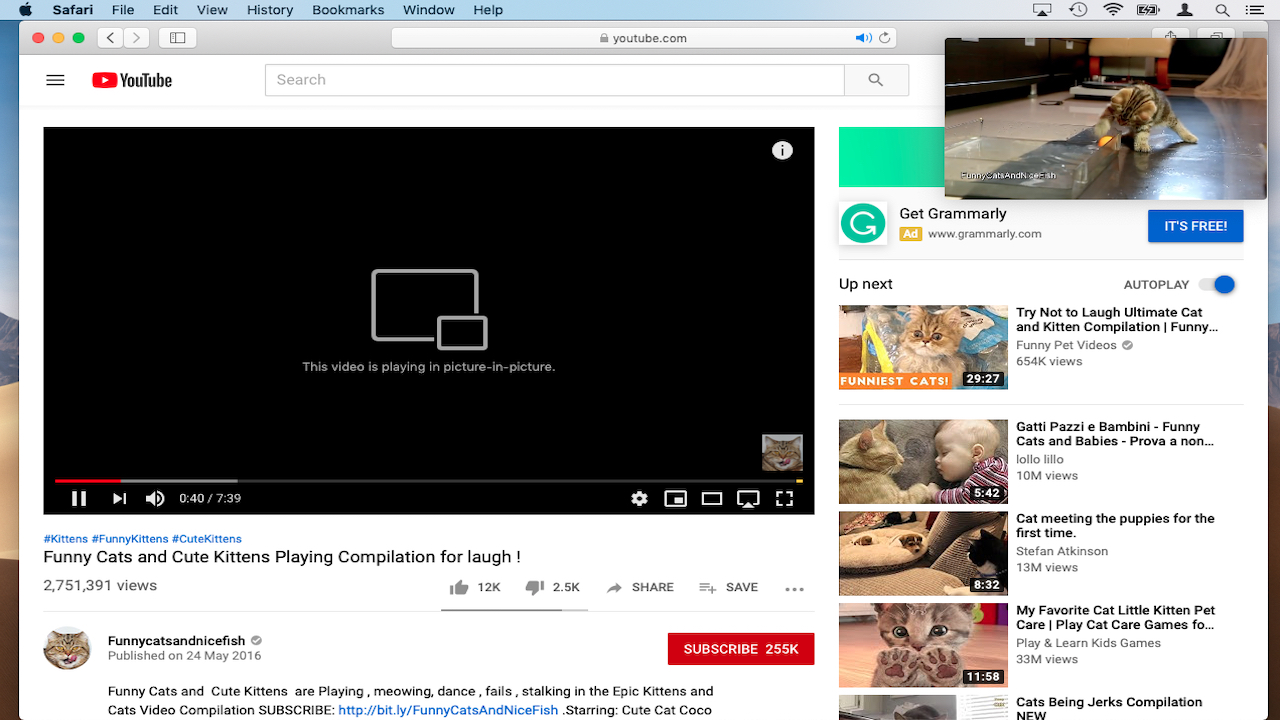Open the Wi-Fi status menu
Screen dimensions: 1280x720
(x=1113, y=10)
